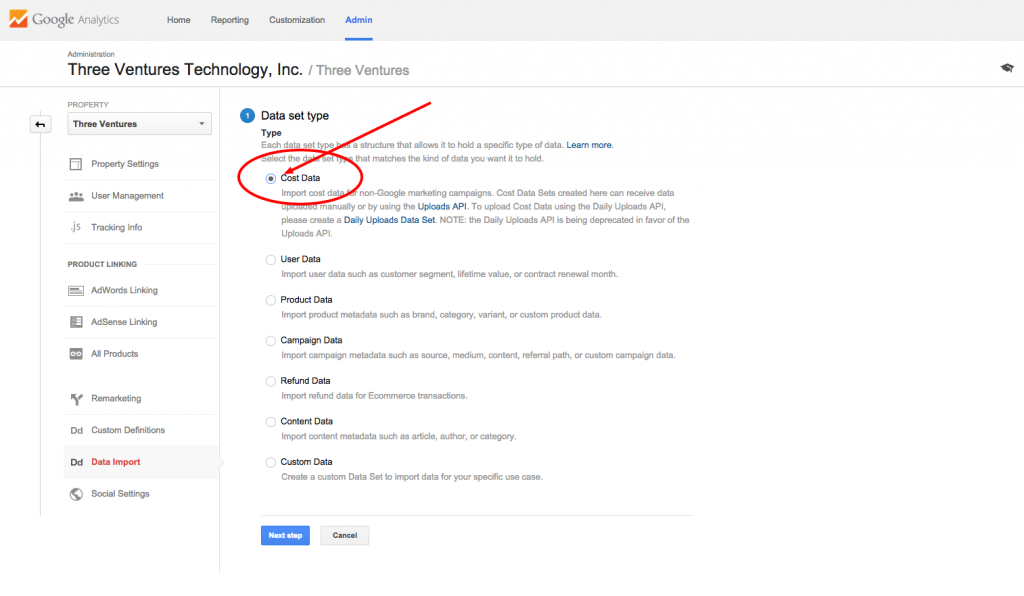Click the Google Analytics logo
The width and height of the screenshot is (1024, 596).
tap(64, 20)
